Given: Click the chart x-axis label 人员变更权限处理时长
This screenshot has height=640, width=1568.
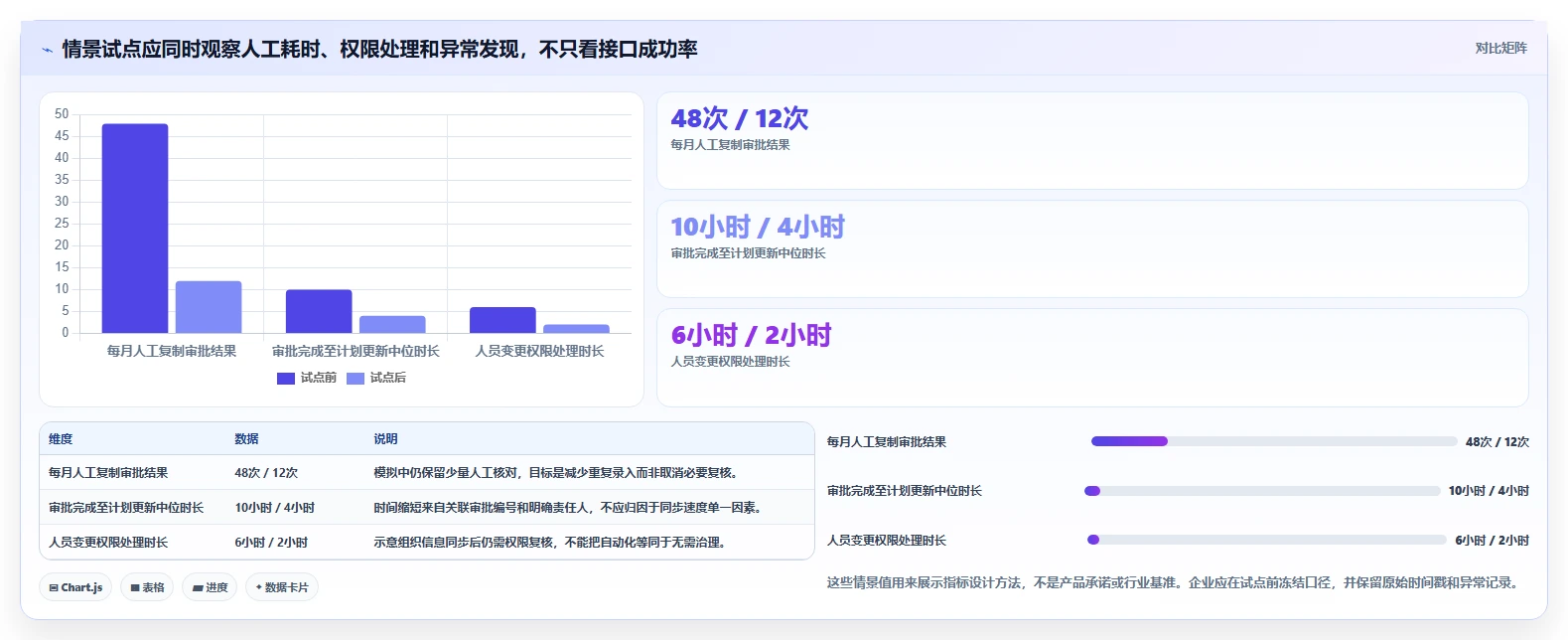Looking at the screenshot, I should [539, 351].
